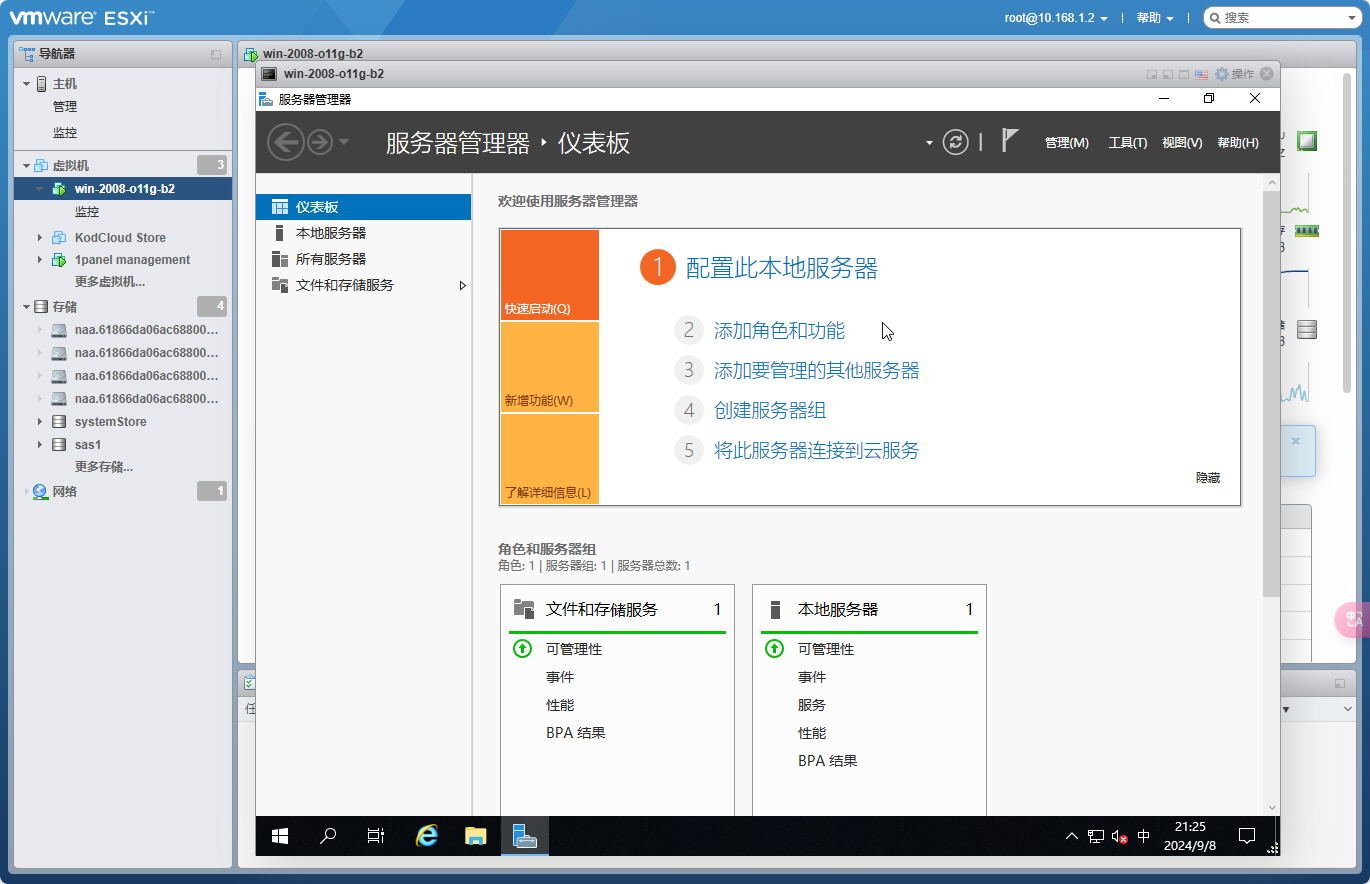Click the 网络 globe icon in navigator
Screen dimensions: 1370x884
[40, 492]
